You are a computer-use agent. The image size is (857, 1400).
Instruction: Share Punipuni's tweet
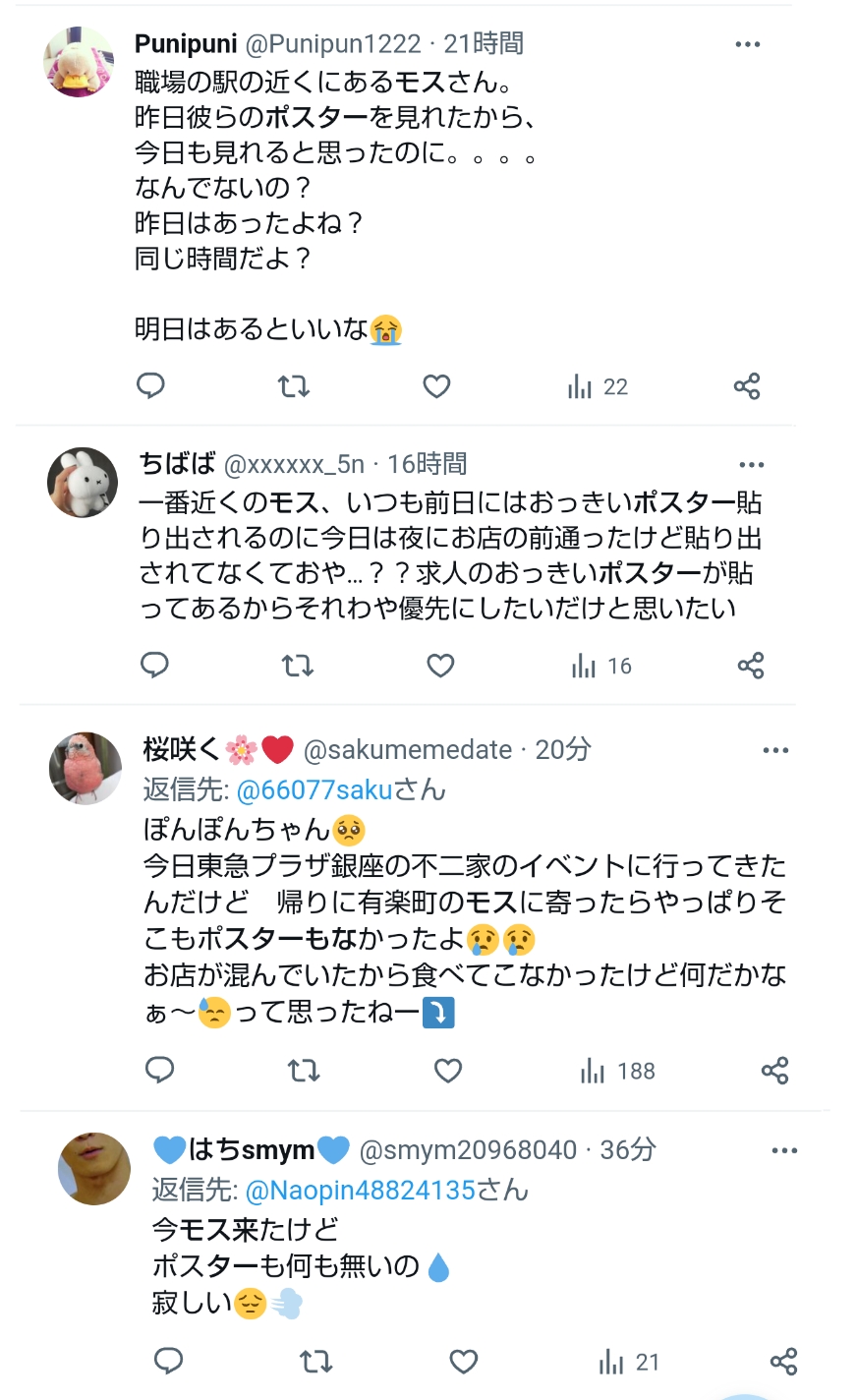[x=747, y=386]
